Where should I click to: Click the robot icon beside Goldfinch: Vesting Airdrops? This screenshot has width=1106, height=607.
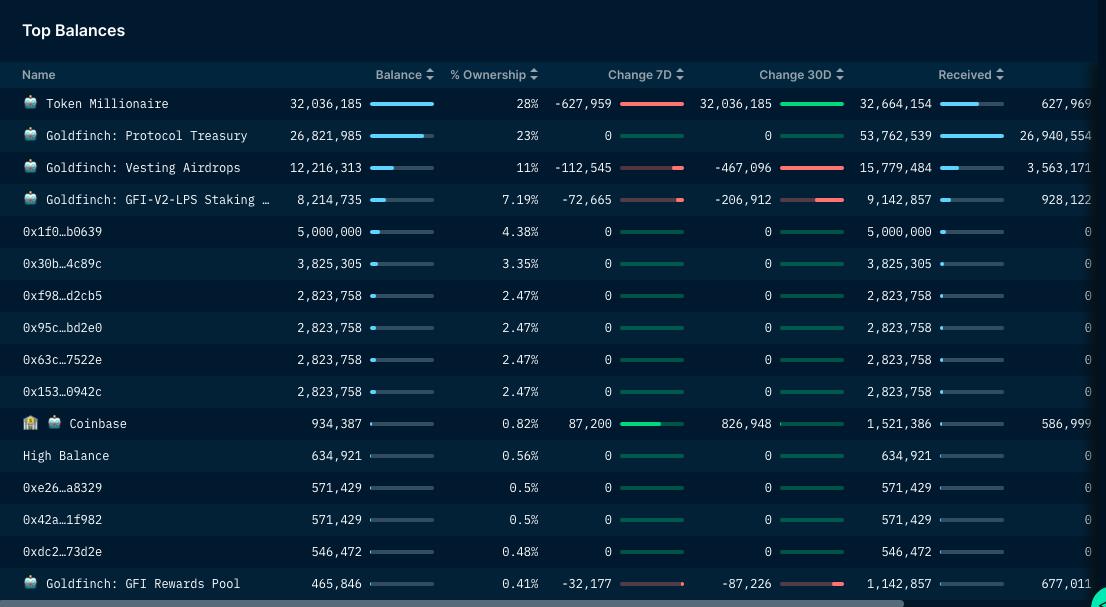coord(30,167)
